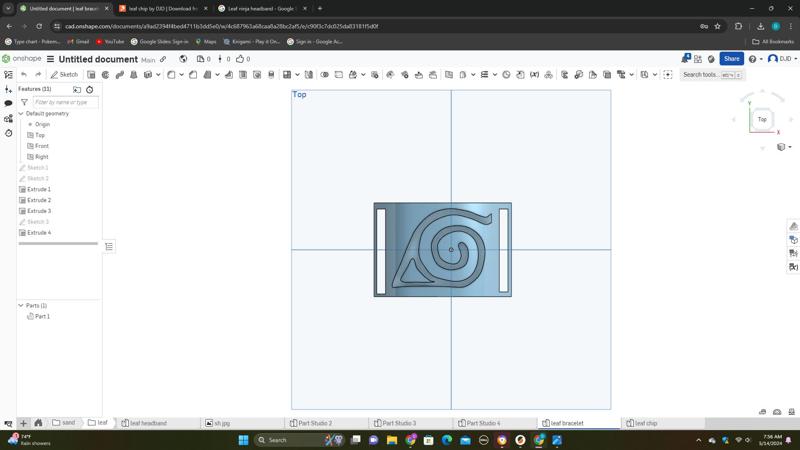Select the Shell tool icon
Image resolution: width=800 pixels, height=450 pixels.
click(x=243, y=74)
